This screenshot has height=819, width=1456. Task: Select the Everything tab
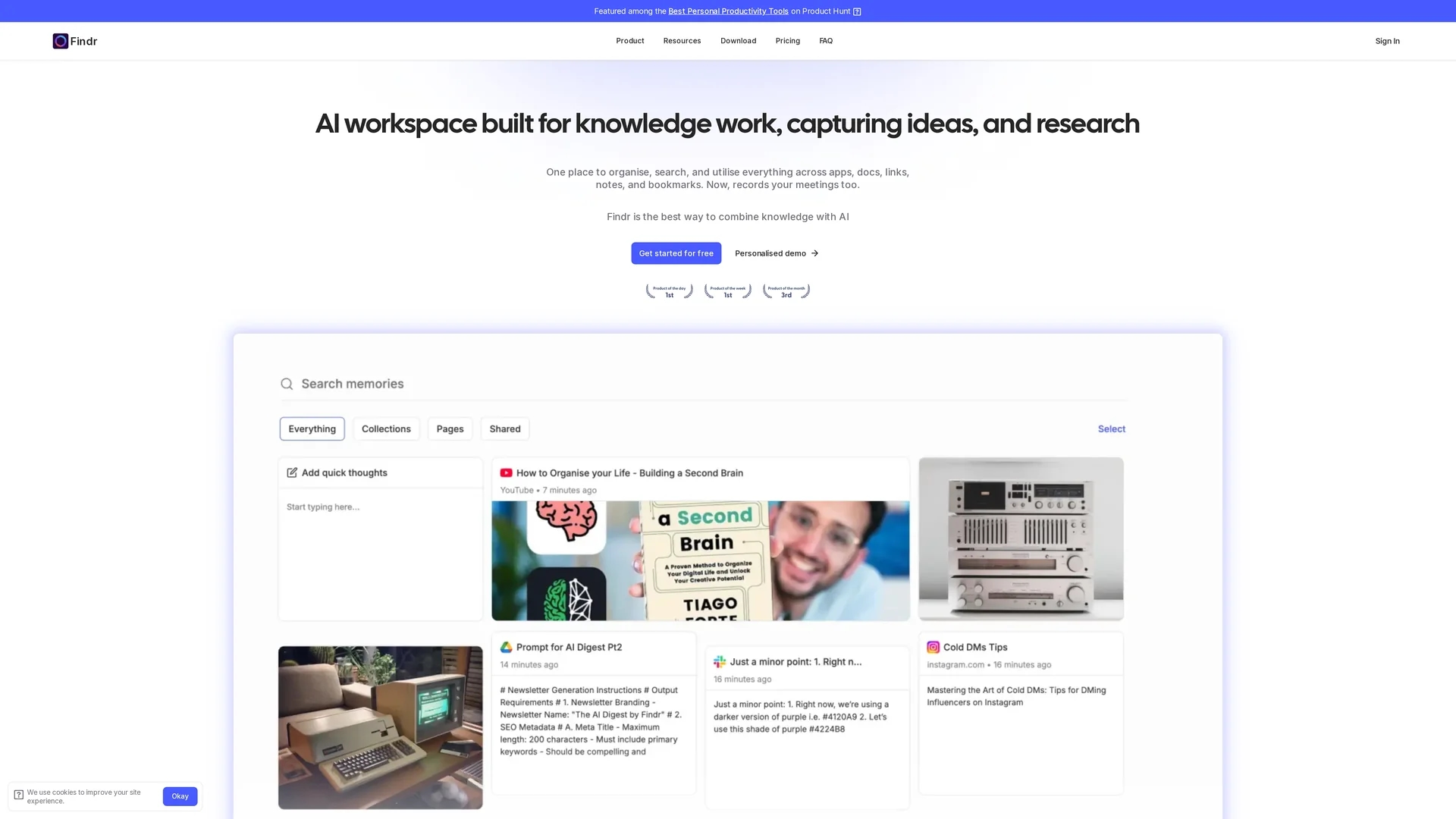(x=312, y=428)
